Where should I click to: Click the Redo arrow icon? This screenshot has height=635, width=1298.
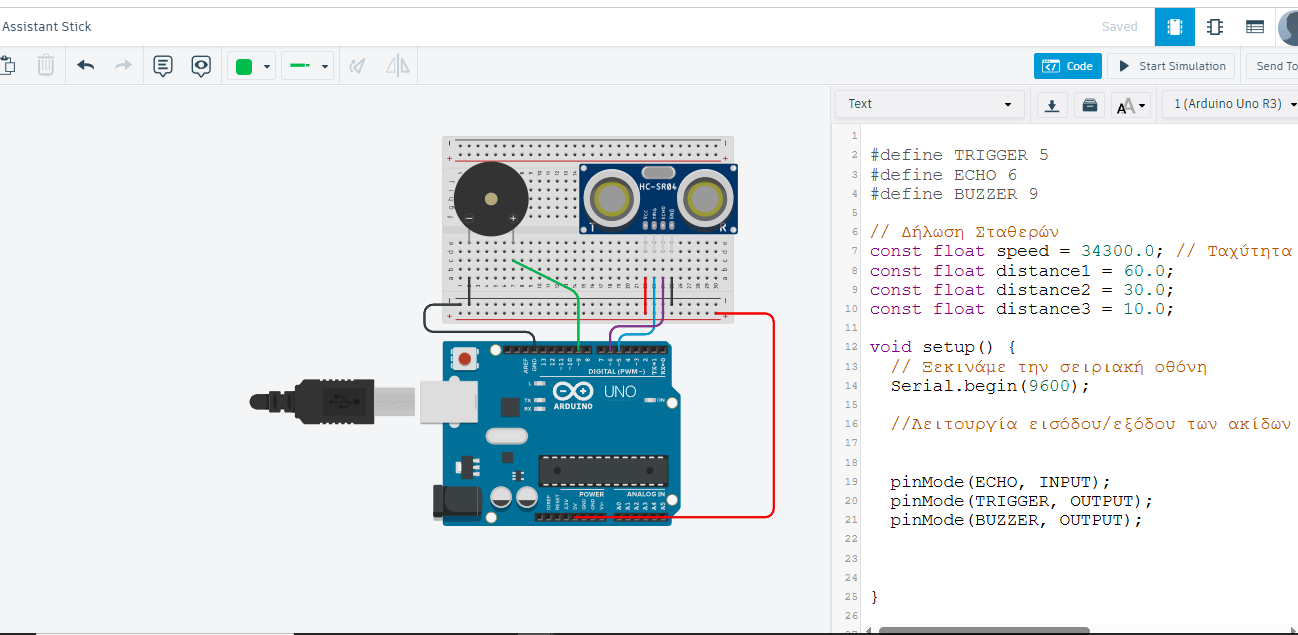(x=123, y=66)
